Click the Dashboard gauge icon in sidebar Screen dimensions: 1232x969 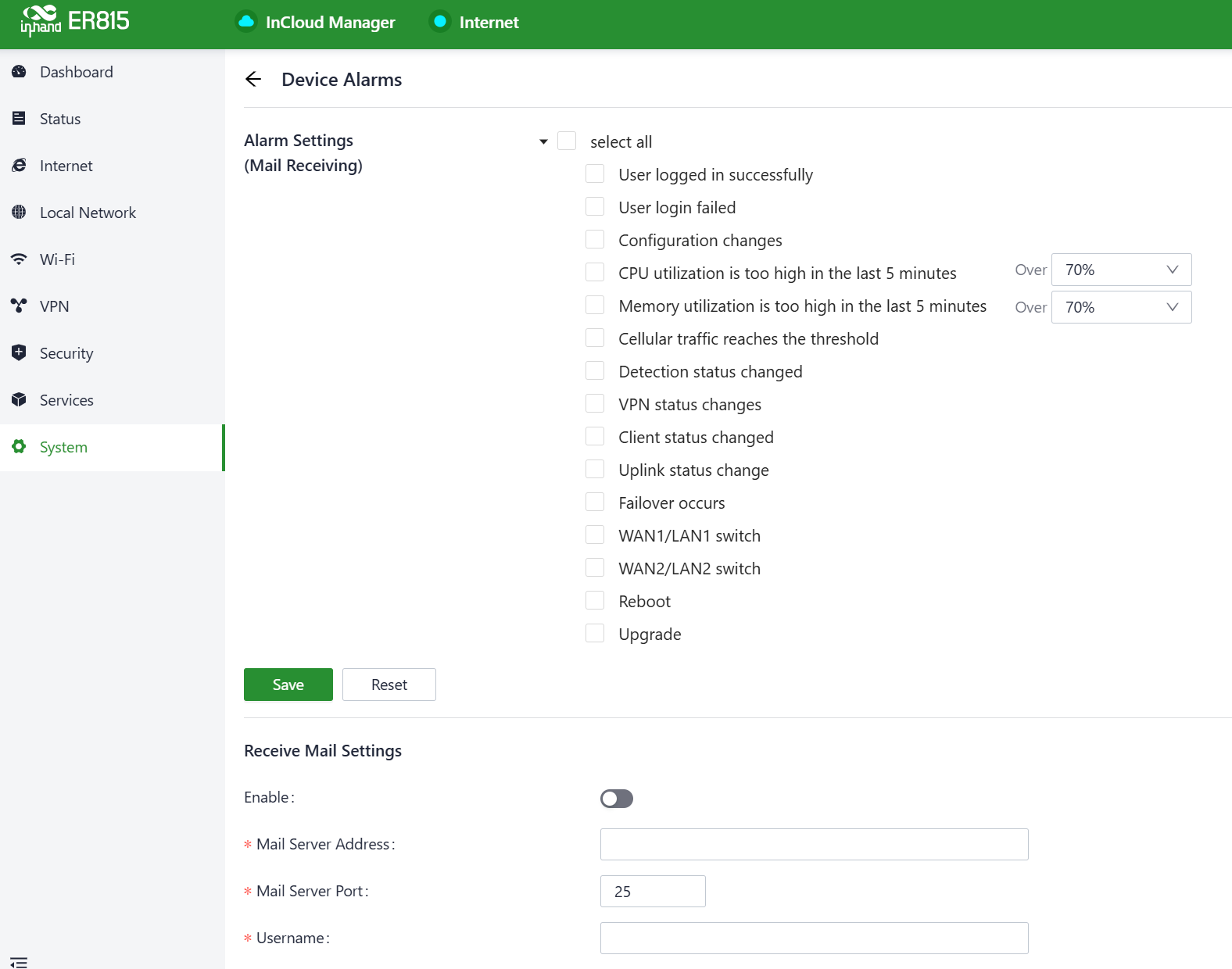pos(20,72)
